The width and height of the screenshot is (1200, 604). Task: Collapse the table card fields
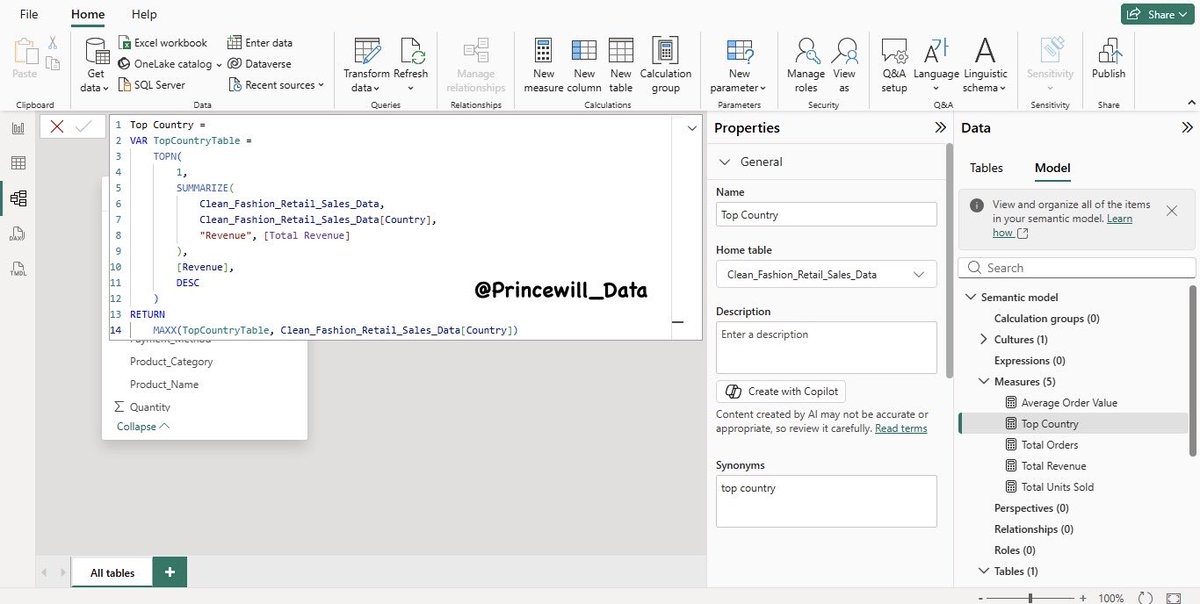(143, 426)
